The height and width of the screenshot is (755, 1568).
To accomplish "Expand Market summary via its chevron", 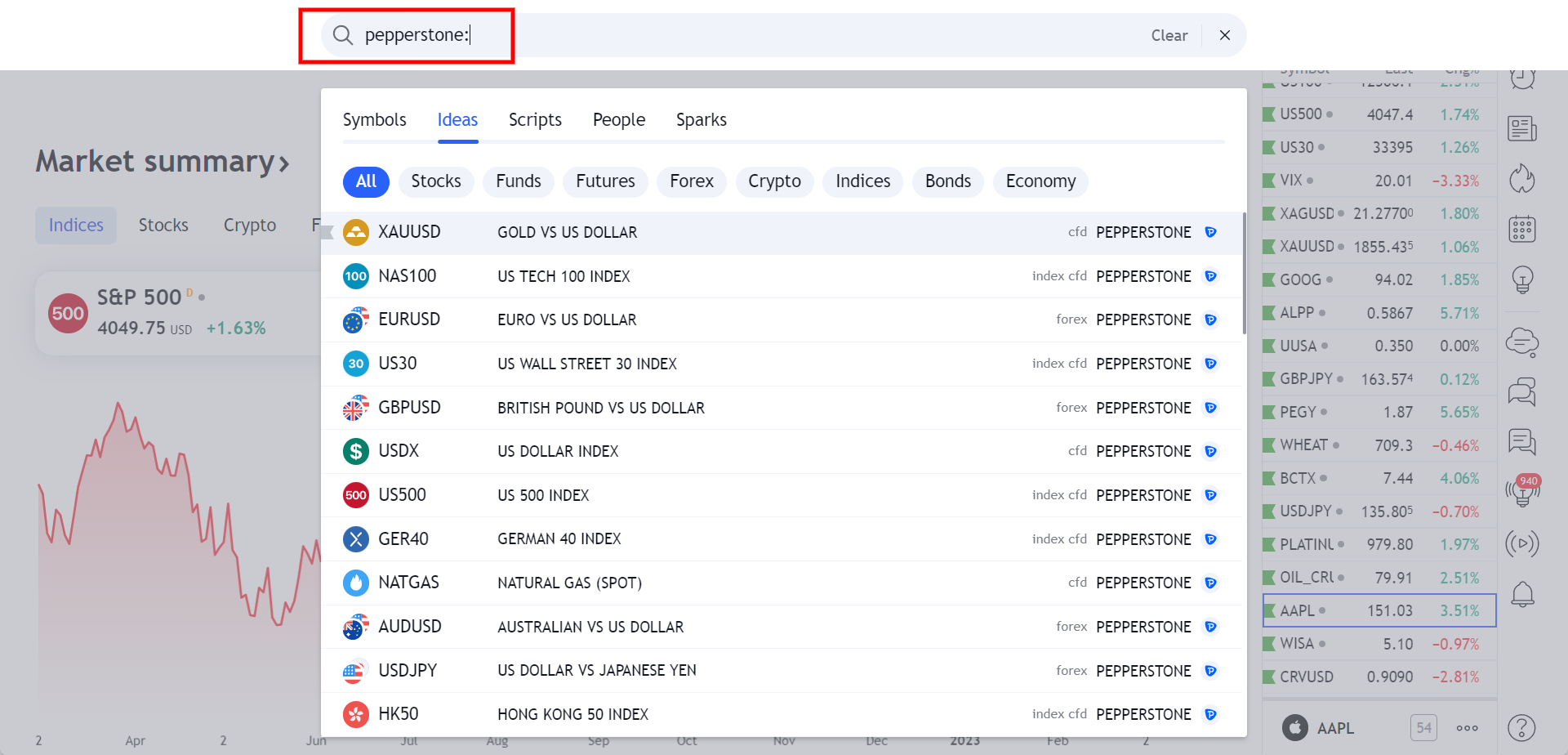I will click(x=283, y=163).
